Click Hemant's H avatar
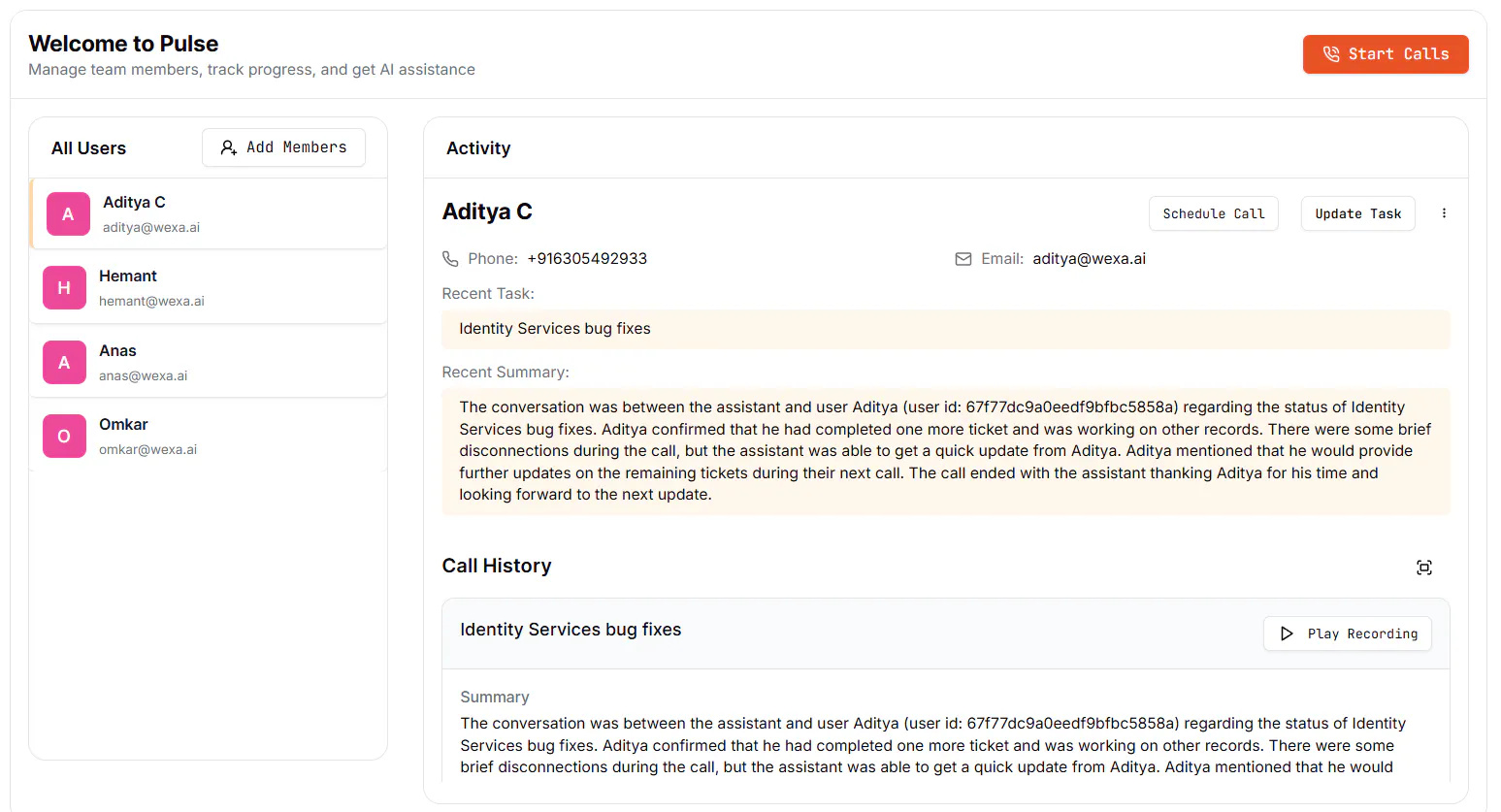Viewport: 1501px width, 812px height. [x=64, y=288]
